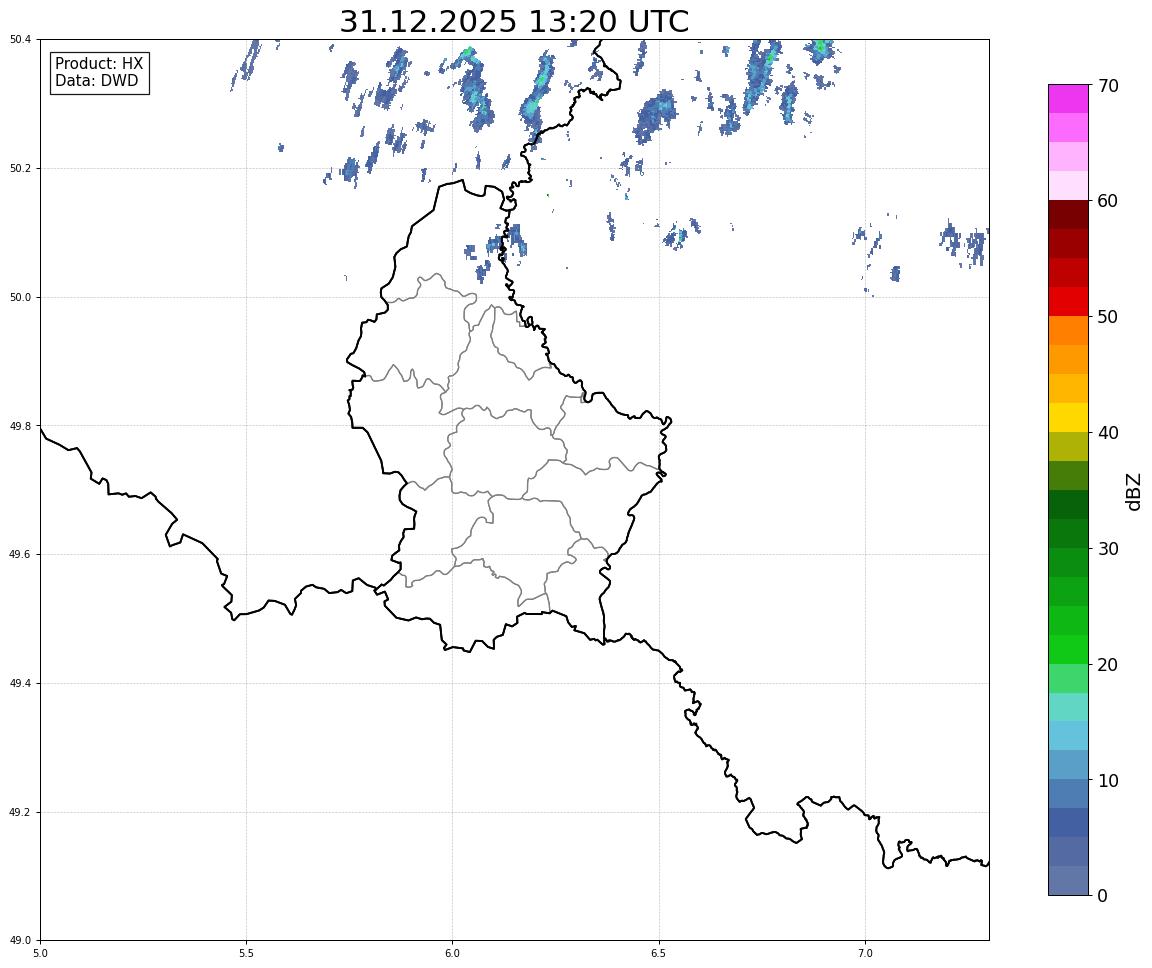Image resolution: width=1152 pixels, height=968 pixels.
Task: Click the longitude axis label 6.5
Action: click(x=659, y=953)
